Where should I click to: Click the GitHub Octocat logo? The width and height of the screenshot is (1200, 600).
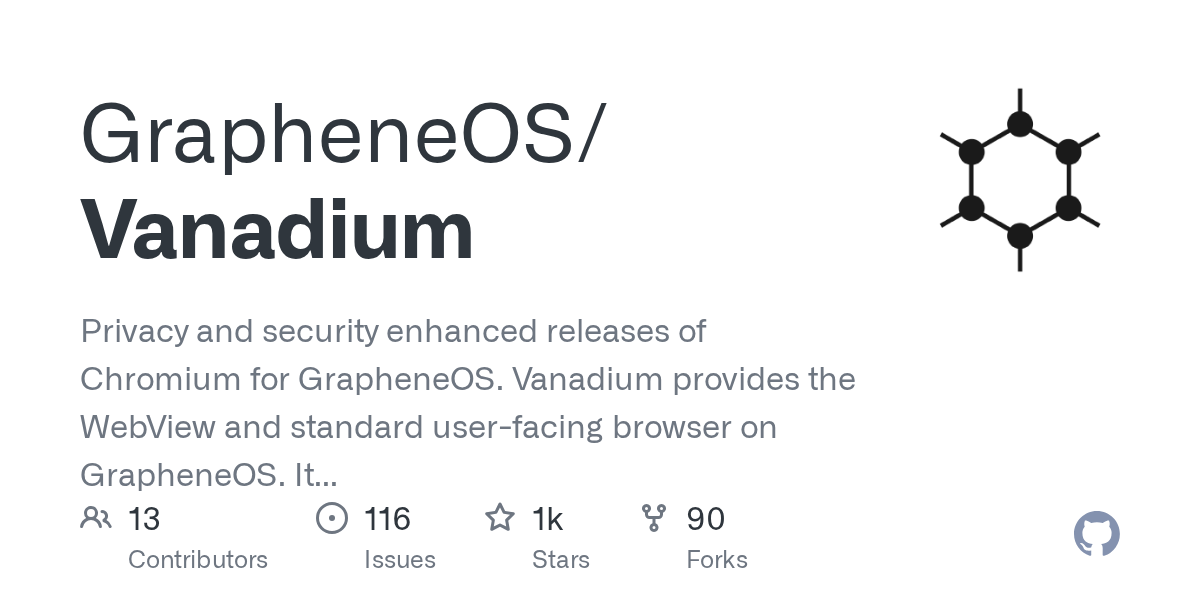pyautogui.click(x=1096, y=535)
